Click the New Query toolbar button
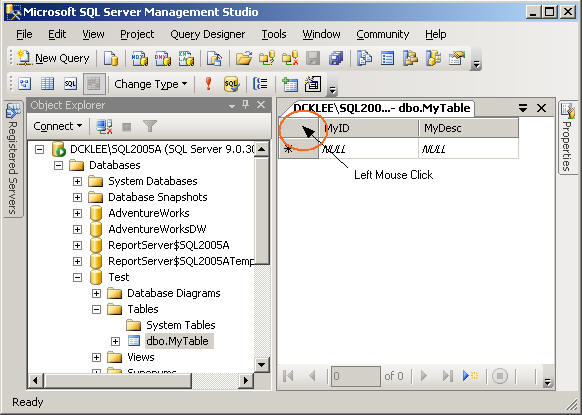This screenshot has height=415, width=582. (53, 58)
